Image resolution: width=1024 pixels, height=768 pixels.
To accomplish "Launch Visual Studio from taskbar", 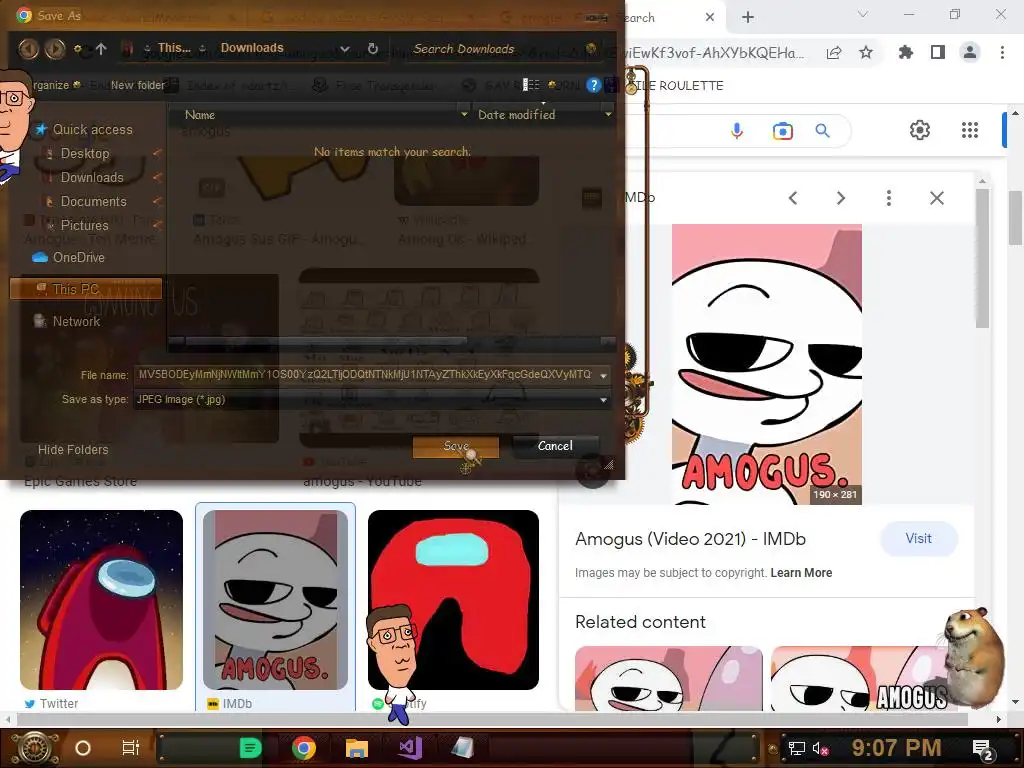I will 410,748.
